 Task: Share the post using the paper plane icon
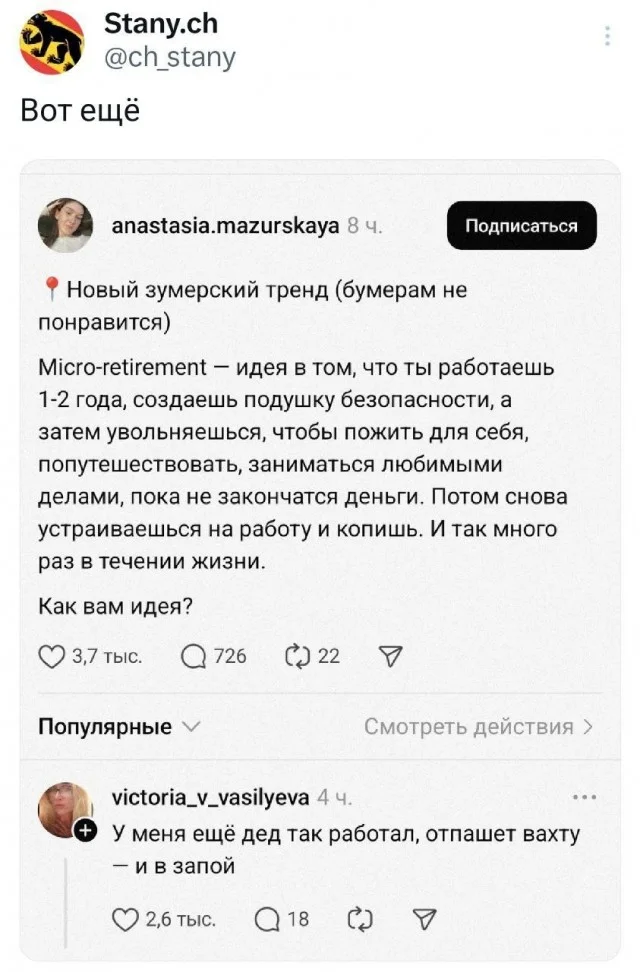(x=391, y=656)
